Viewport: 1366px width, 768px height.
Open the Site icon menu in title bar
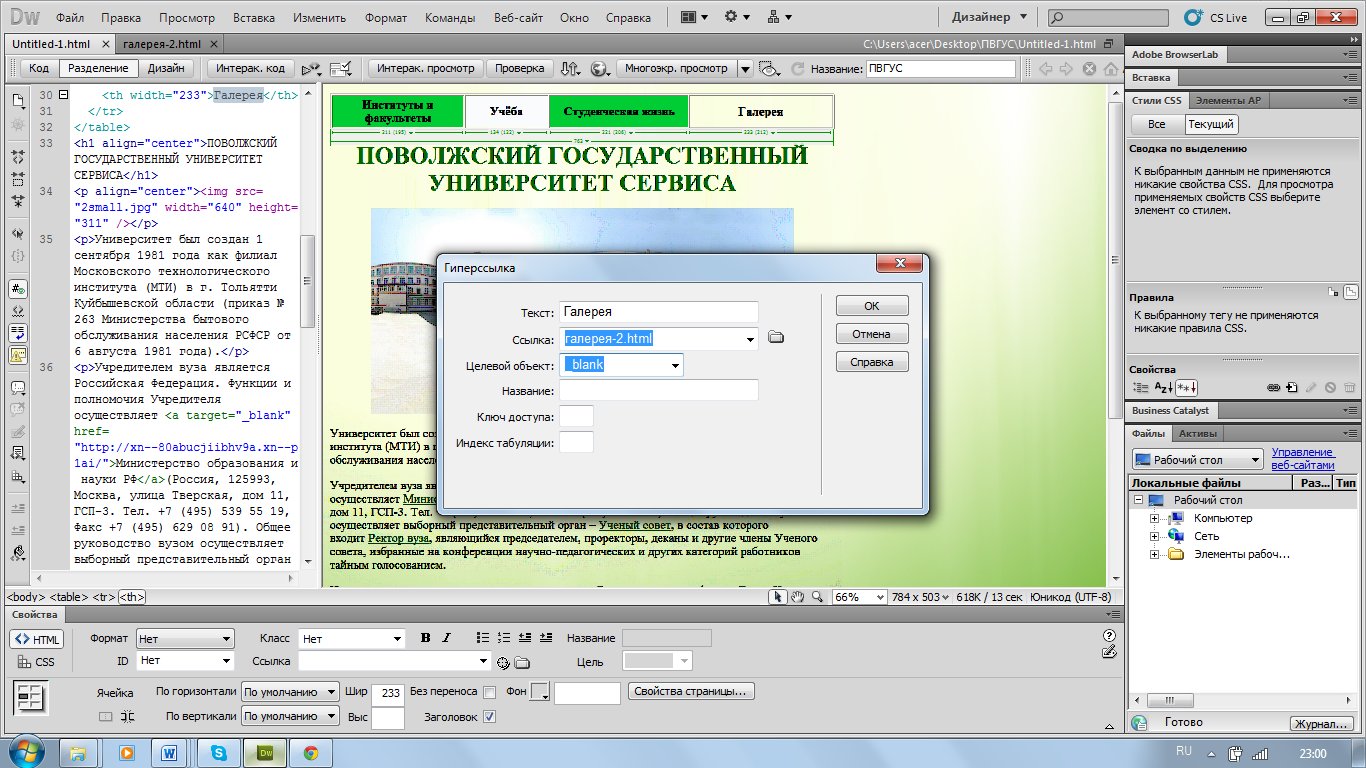[780, 17]
